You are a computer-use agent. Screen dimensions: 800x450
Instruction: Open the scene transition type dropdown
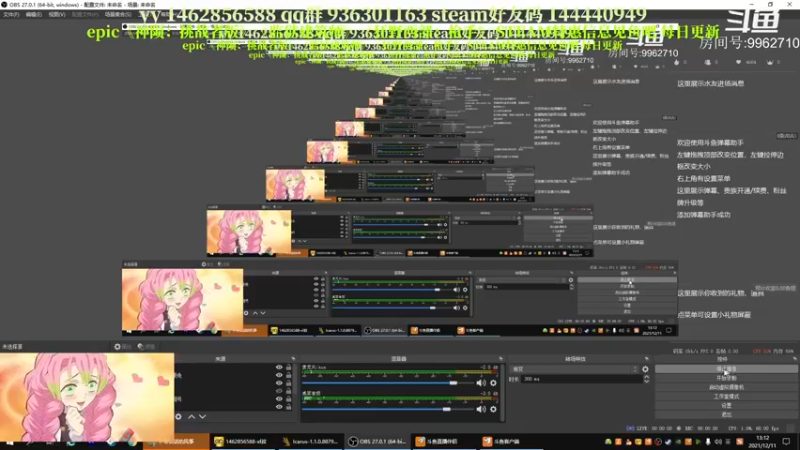574,369
